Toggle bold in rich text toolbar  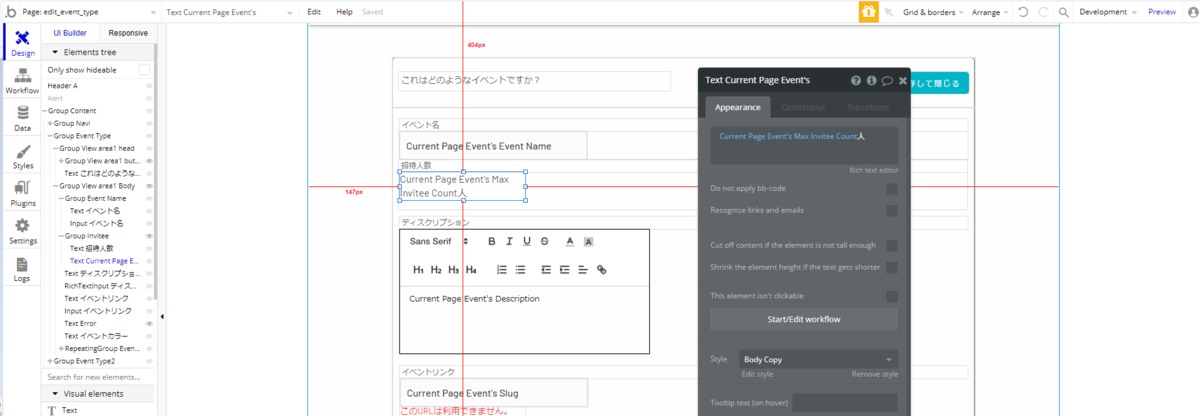pyautogui.click(x=492, y=241)
